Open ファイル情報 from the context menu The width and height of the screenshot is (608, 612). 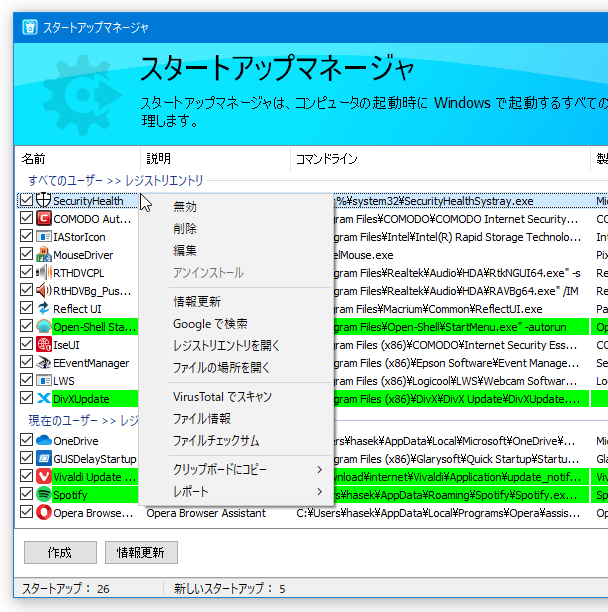[x=236, y=419]
